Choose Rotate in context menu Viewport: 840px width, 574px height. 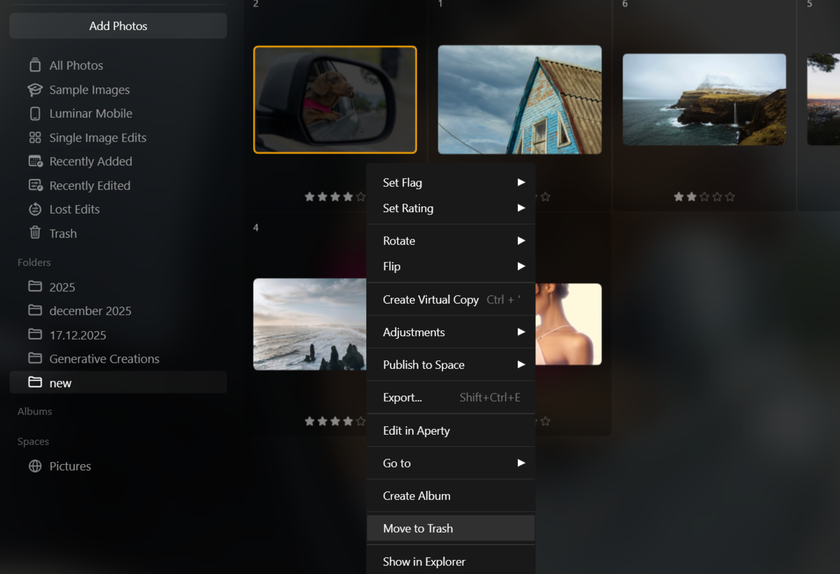pos(451,241)
